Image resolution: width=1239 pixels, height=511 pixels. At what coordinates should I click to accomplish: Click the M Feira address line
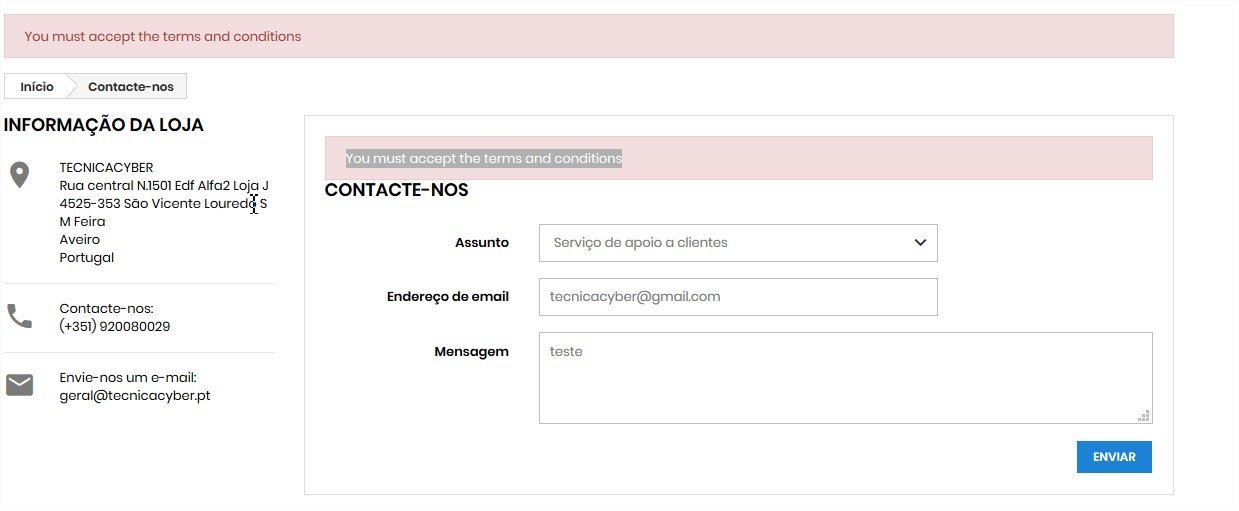[x=82, y=221]
